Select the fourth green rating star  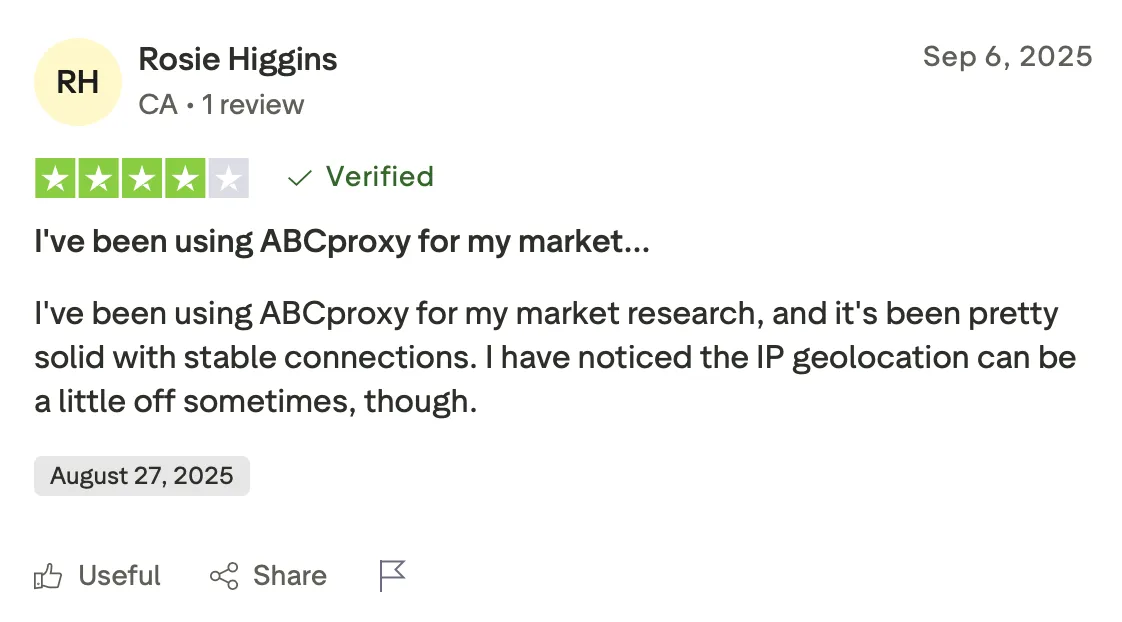[183, 177]
